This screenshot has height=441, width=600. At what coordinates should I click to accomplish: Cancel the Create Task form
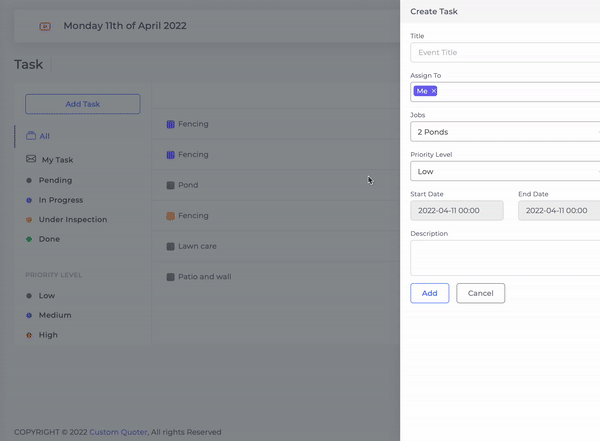pos(480,293)
